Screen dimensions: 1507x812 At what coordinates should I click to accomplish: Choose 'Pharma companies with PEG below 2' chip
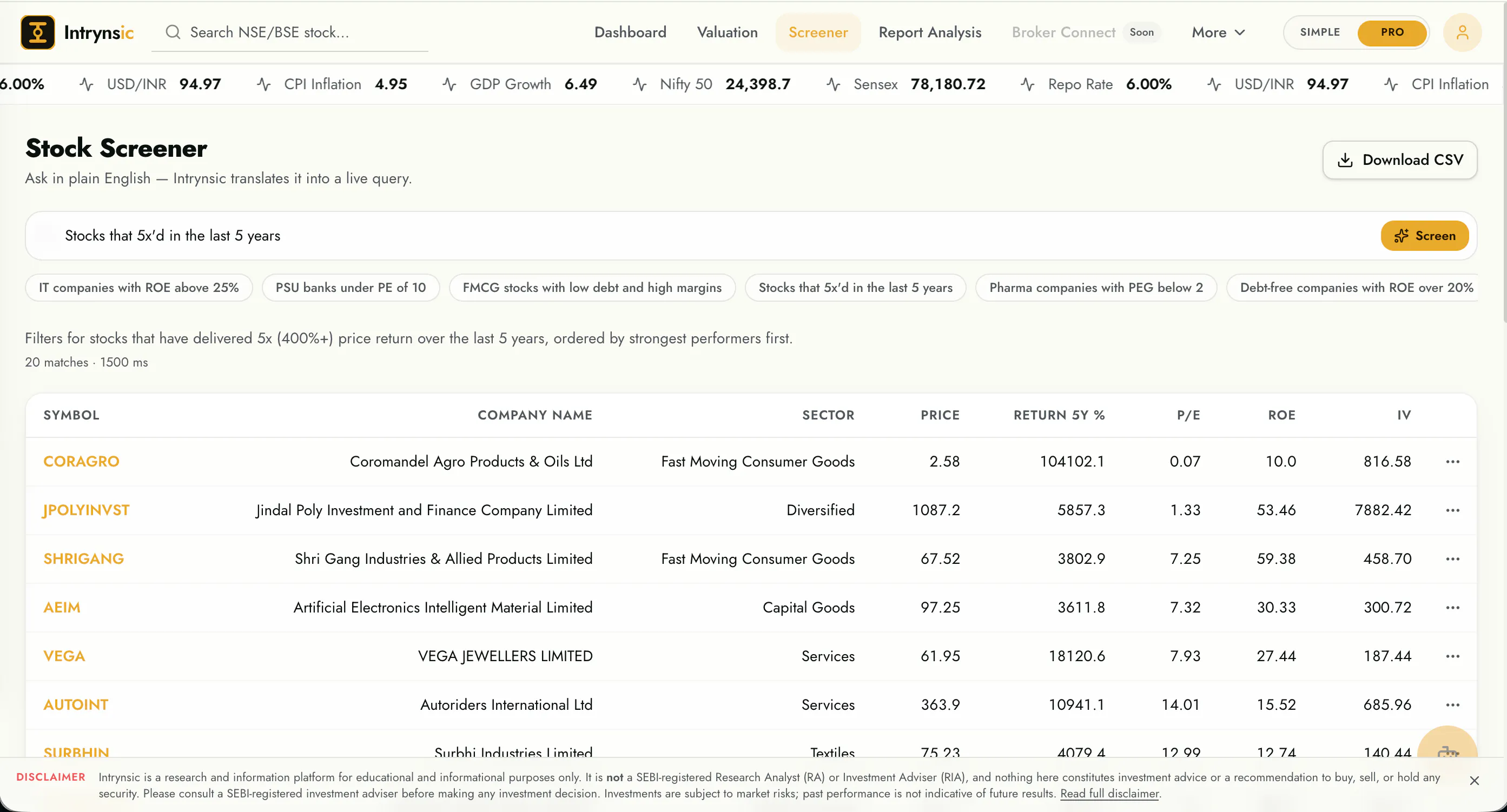pos(1096,288)
